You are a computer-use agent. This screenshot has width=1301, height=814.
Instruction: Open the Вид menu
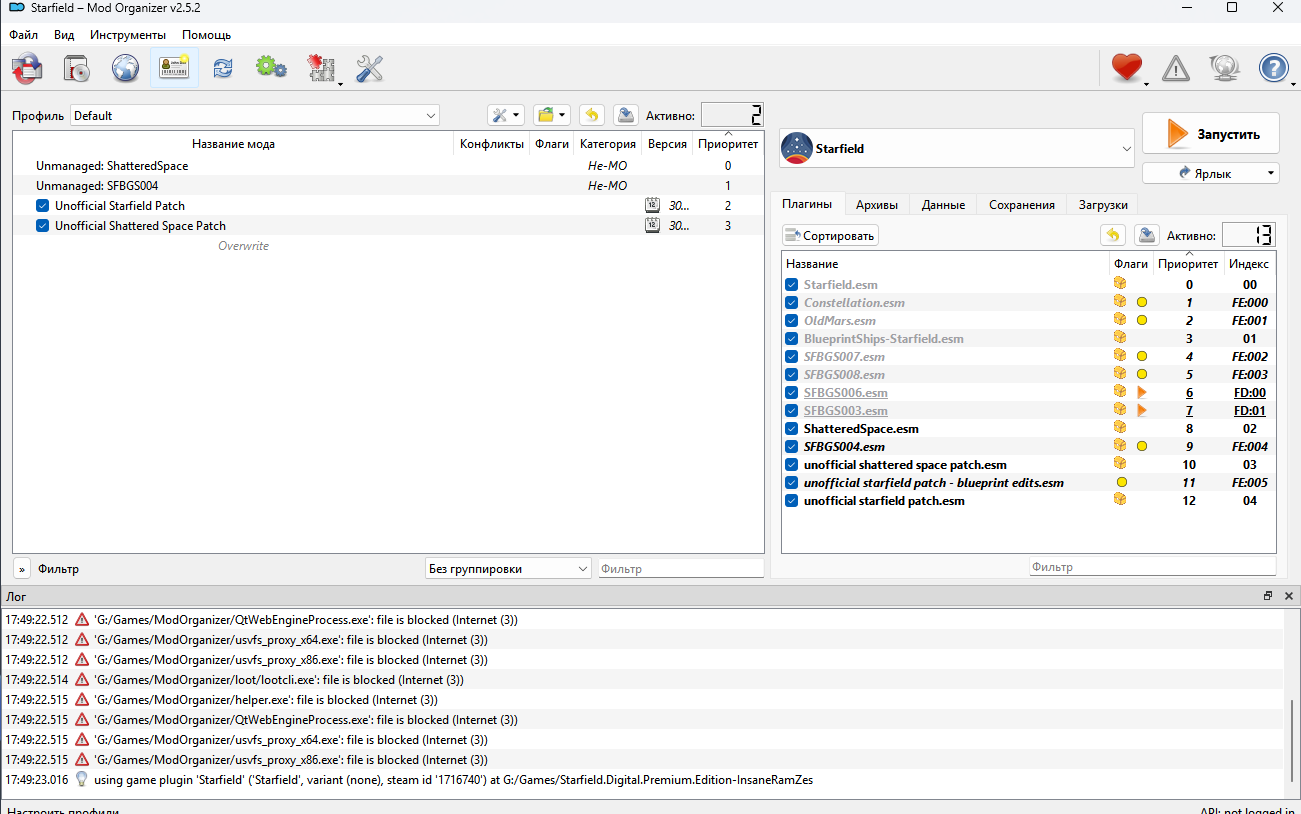point(64,35)
